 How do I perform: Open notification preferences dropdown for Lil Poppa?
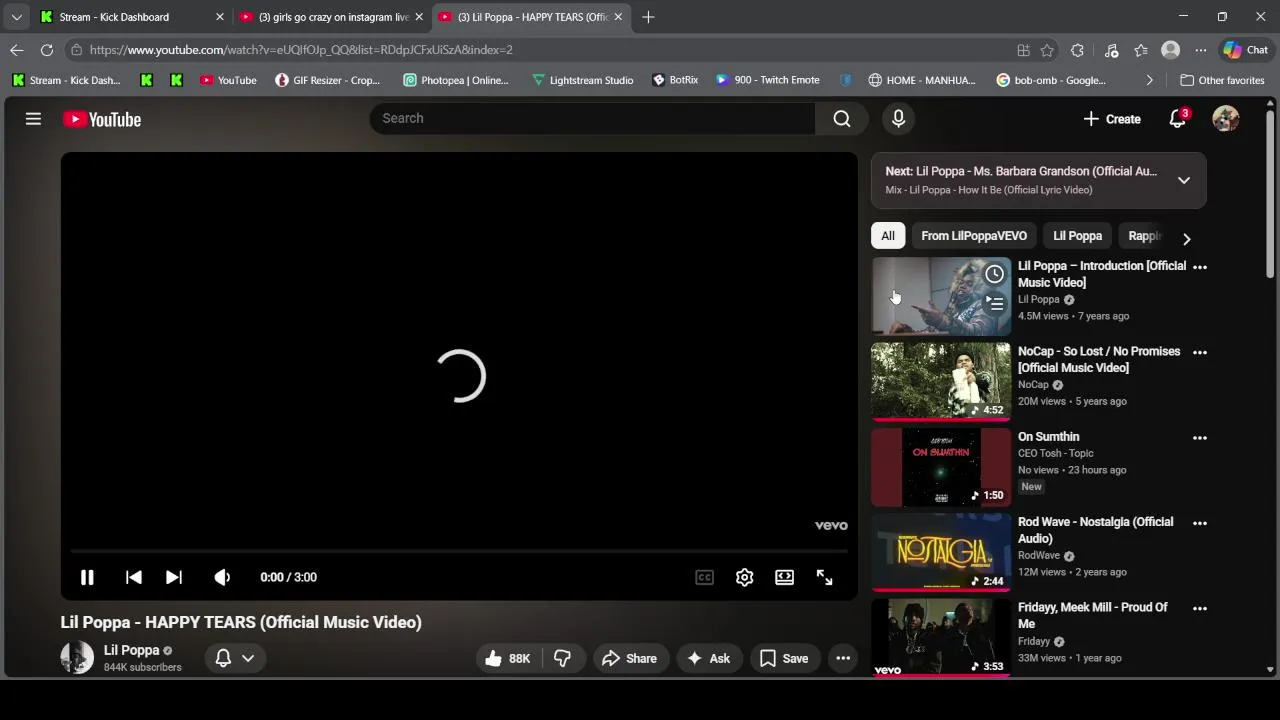pos(236,658)
